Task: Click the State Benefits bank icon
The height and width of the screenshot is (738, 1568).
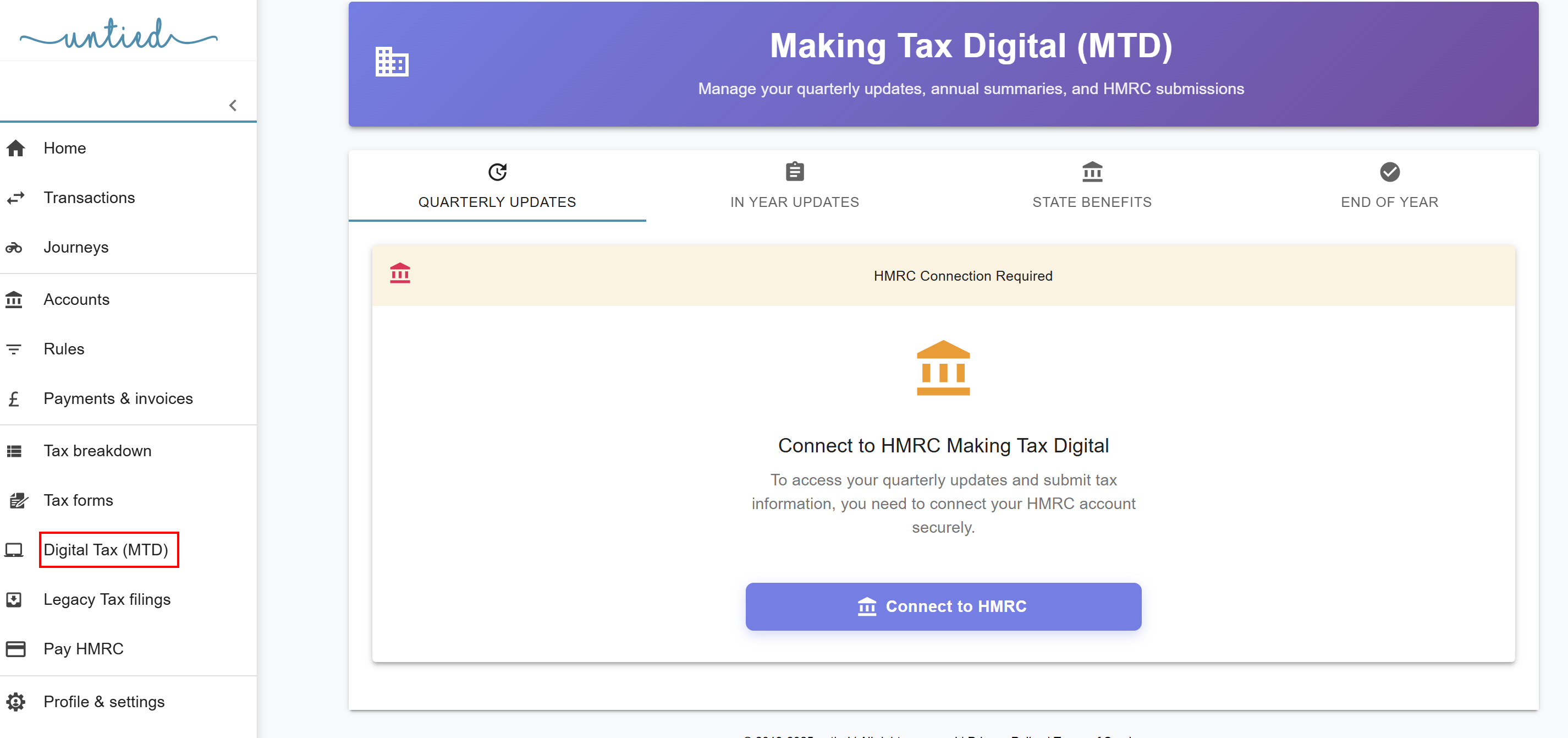Action: [x=1092, y=172]
